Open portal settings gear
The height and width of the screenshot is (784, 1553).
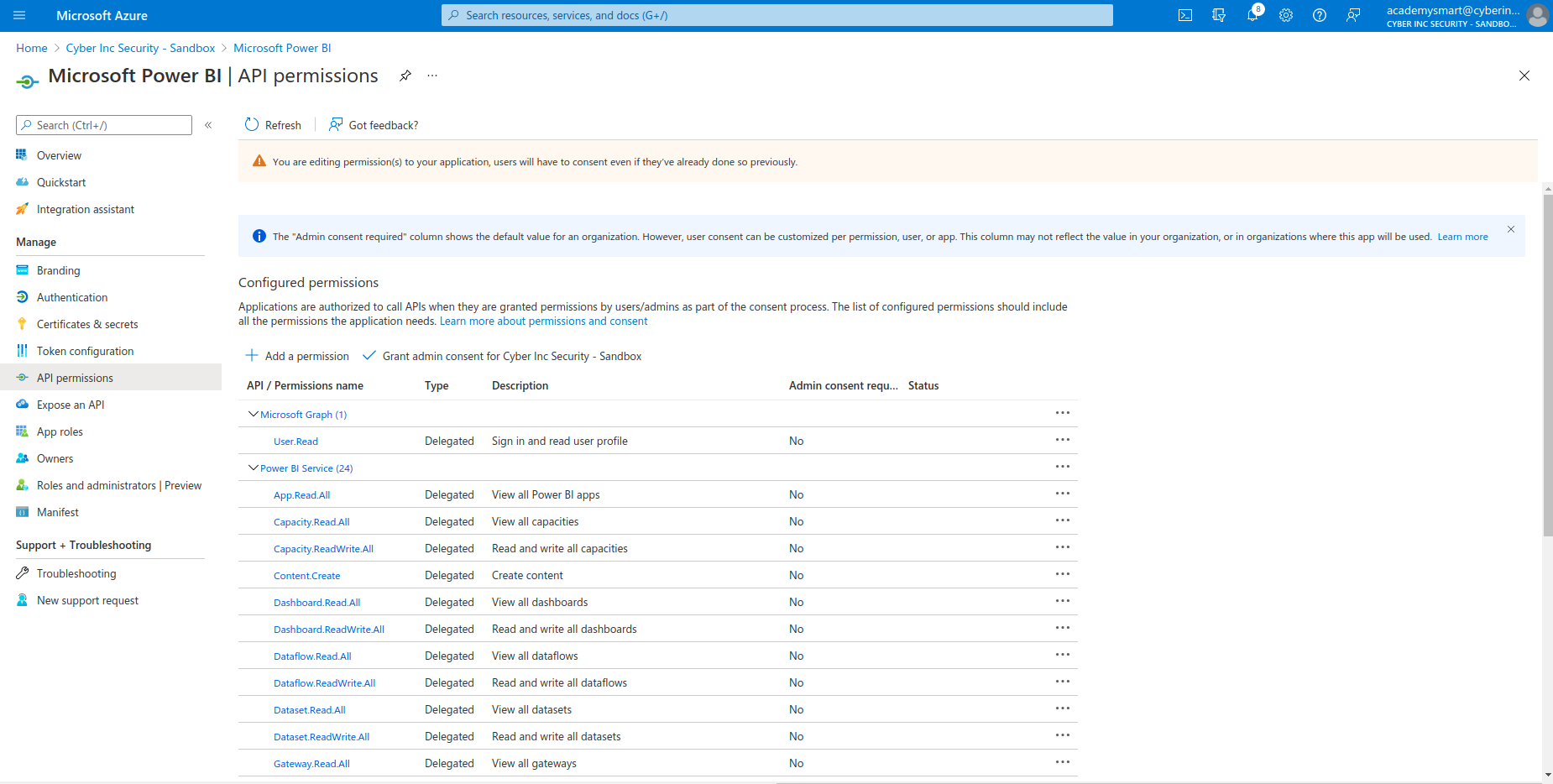tap(1286, 15)
